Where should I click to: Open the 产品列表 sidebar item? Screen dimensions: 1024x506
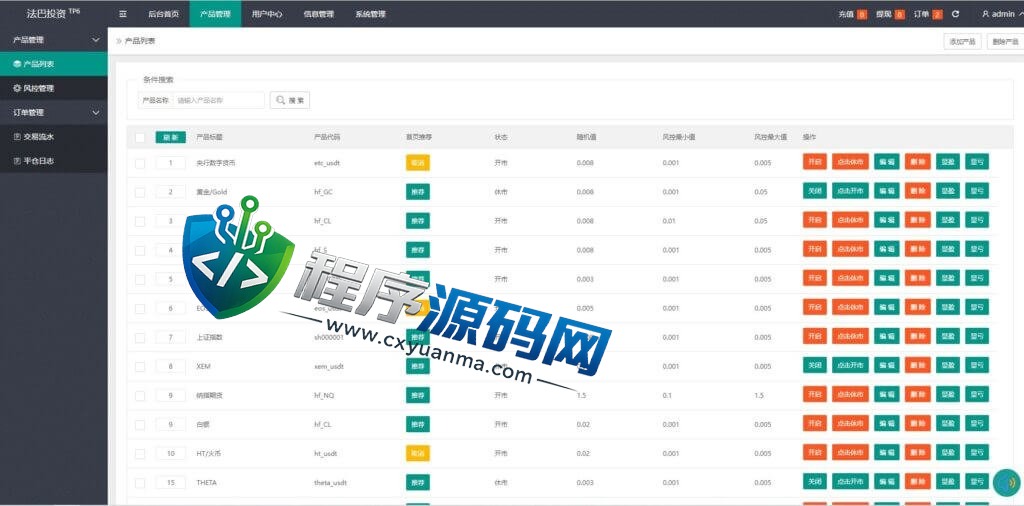pyautogui.click(x=54, y=64)
